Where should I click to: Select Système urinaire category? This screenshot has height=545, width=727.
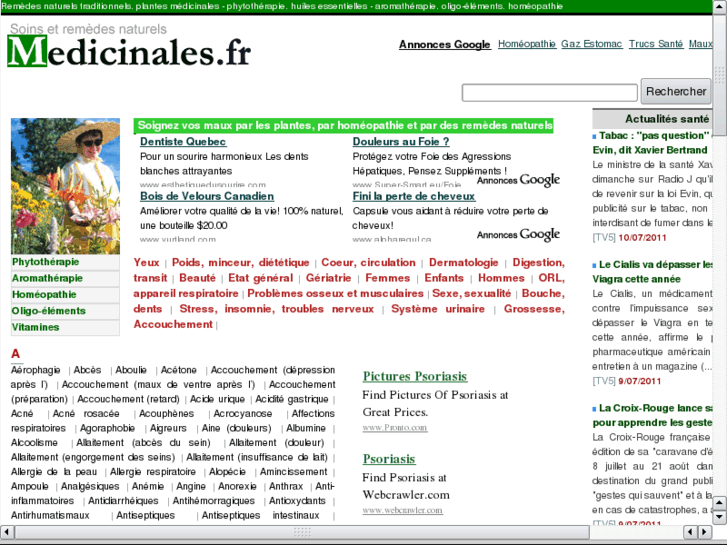438,309
